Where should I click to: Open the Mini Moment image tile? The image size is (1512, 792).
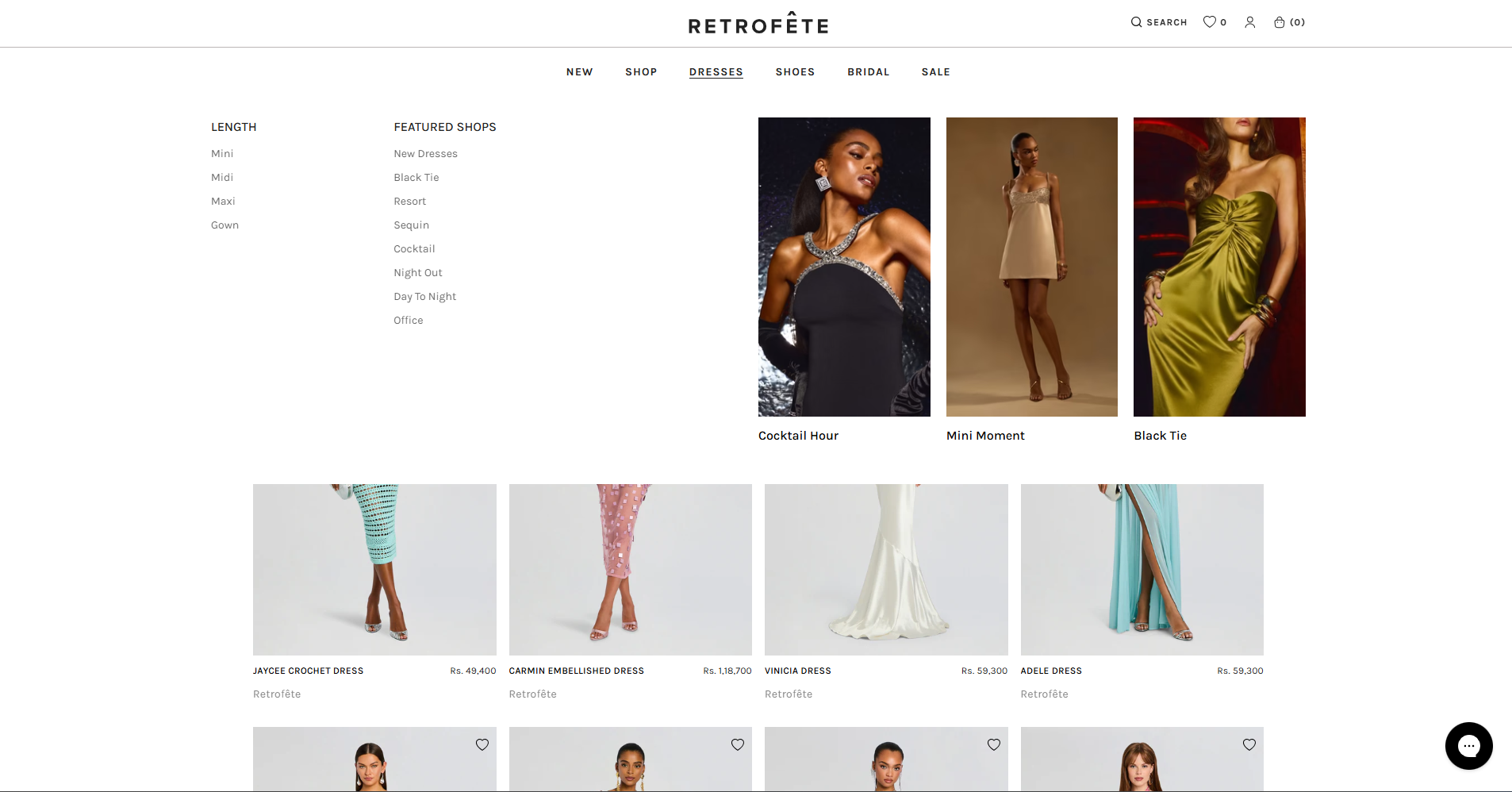(1032, 267)
